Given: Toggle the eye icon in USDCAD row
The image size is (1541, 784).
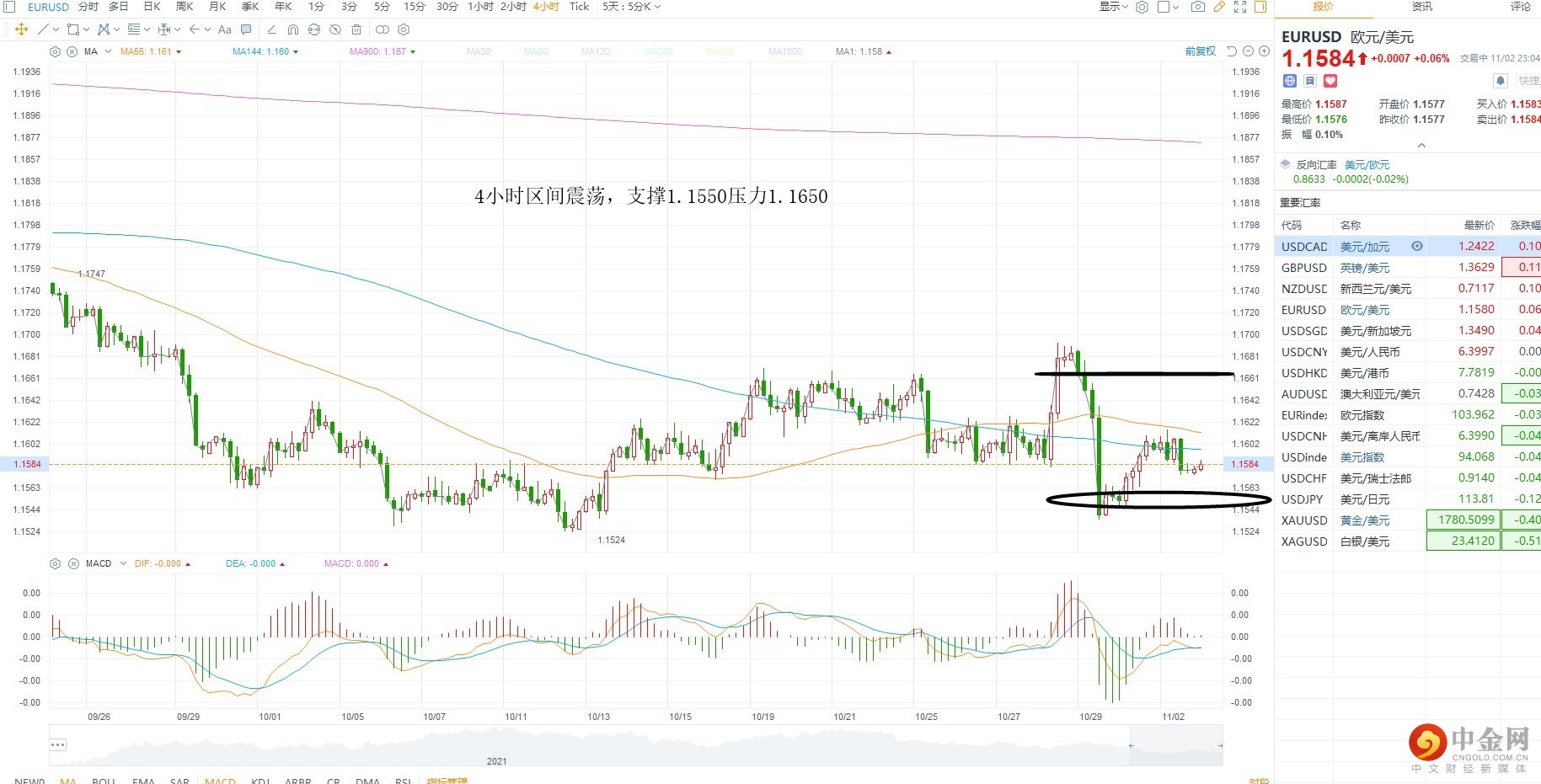Looking at the screenshot, I should click(x=1417, y=246).
